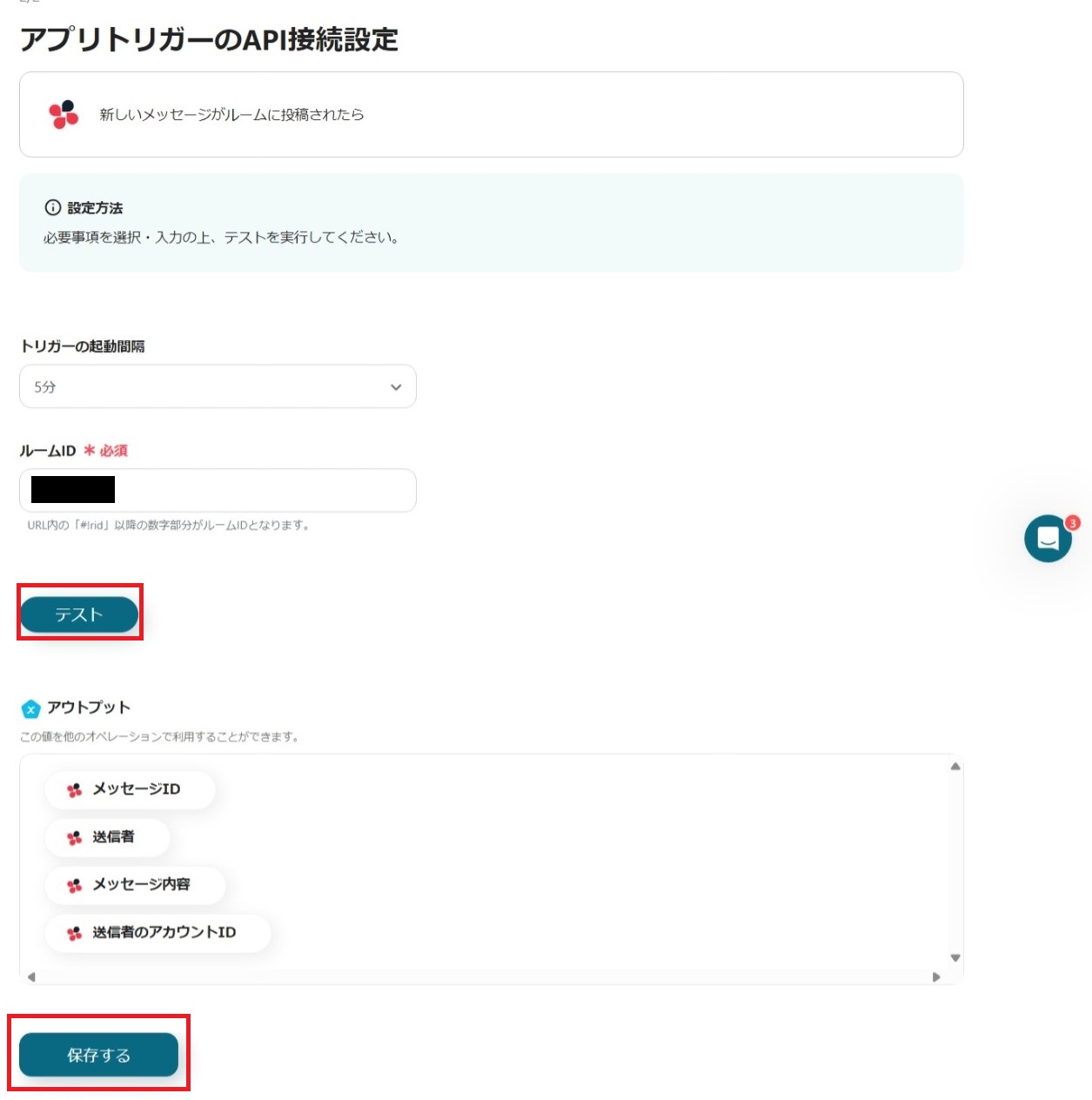Click the 設定方法 instruction text
This screenshot has height=1100, width=1092.
pyautogui.click(x=222, y=237)
